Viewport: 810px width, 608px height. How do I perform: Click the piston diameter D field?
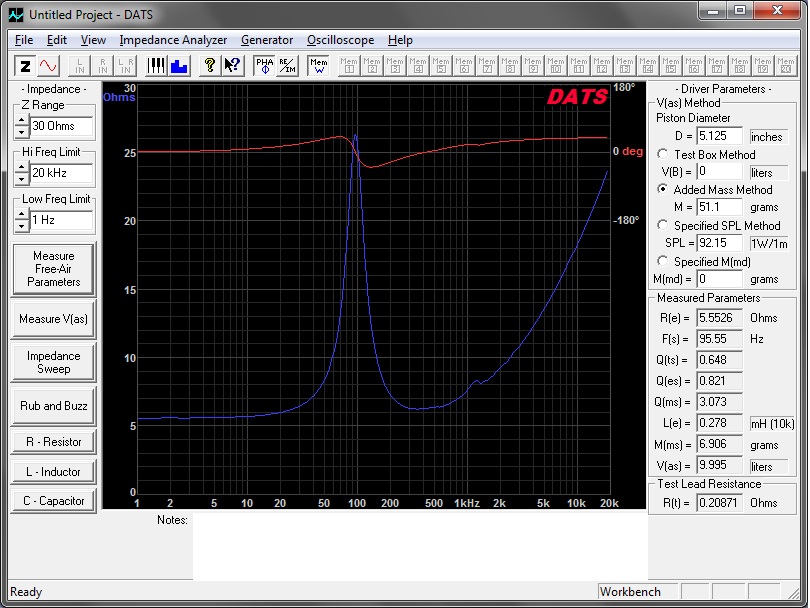(719, 136)
